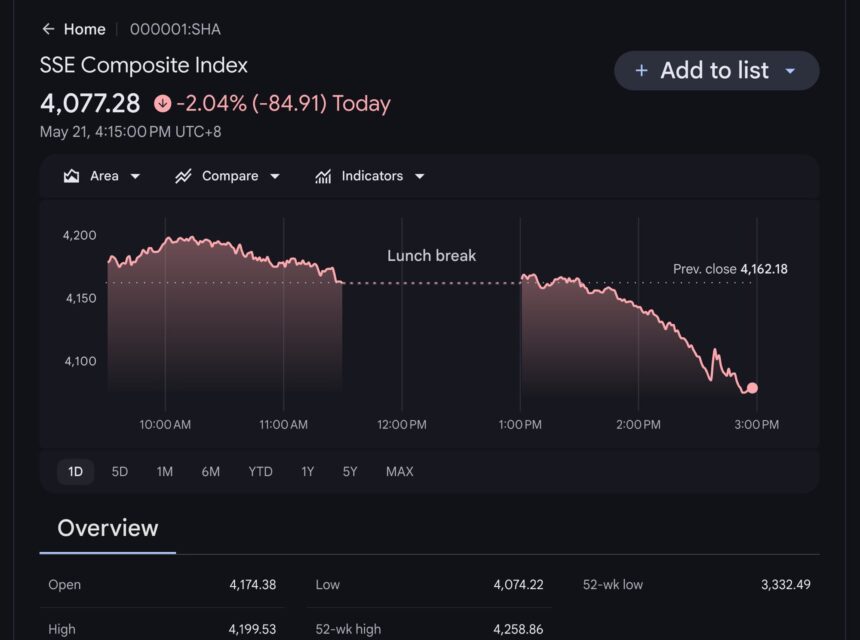
Task: Click the 1:00 PM axis label
Action: (520, 424)
